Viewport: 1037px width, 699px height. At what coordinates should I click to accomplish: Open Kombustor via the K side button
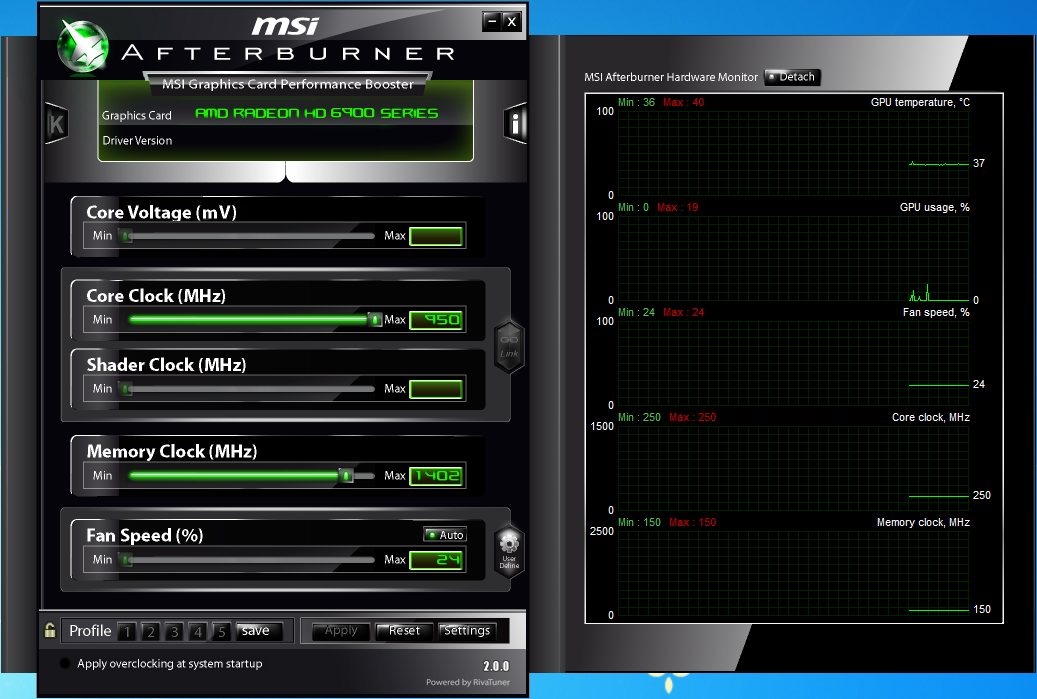(56, 124)
